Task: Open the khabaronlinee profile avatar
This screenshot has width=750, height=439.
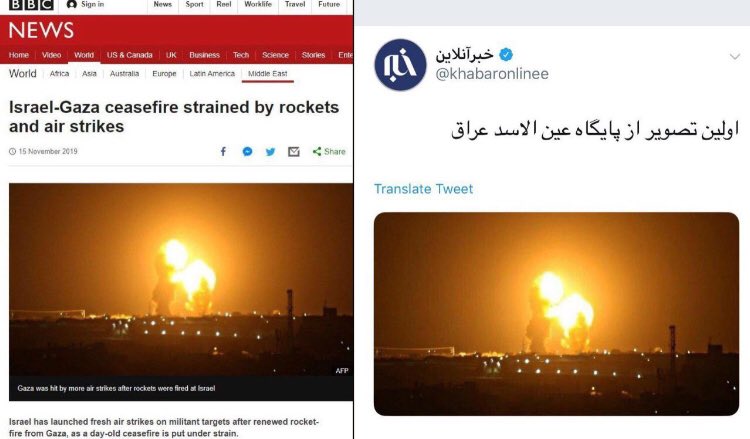Action: (x=400, y=65)
